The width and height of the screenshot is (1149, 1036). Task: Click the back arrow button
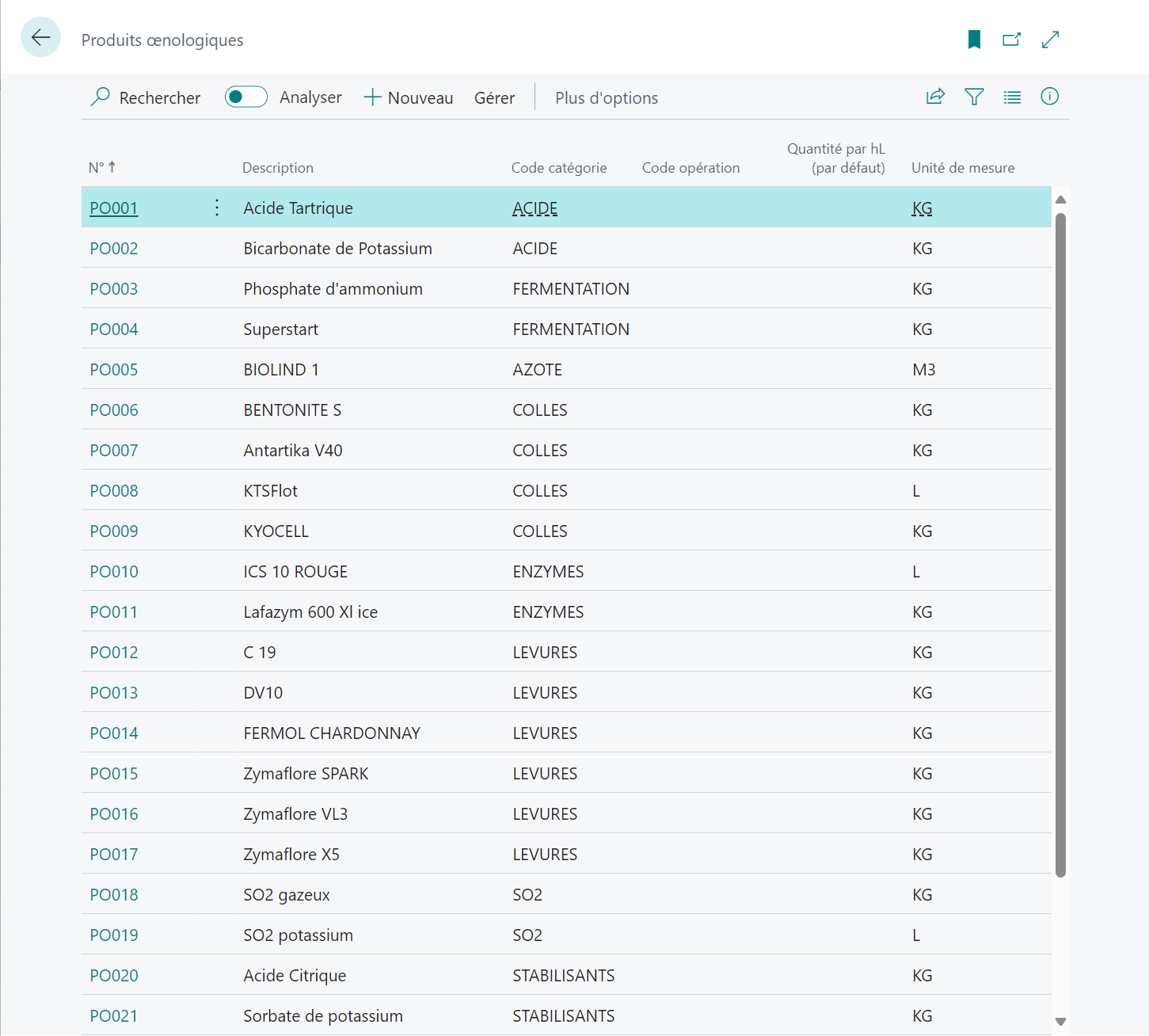40,37
